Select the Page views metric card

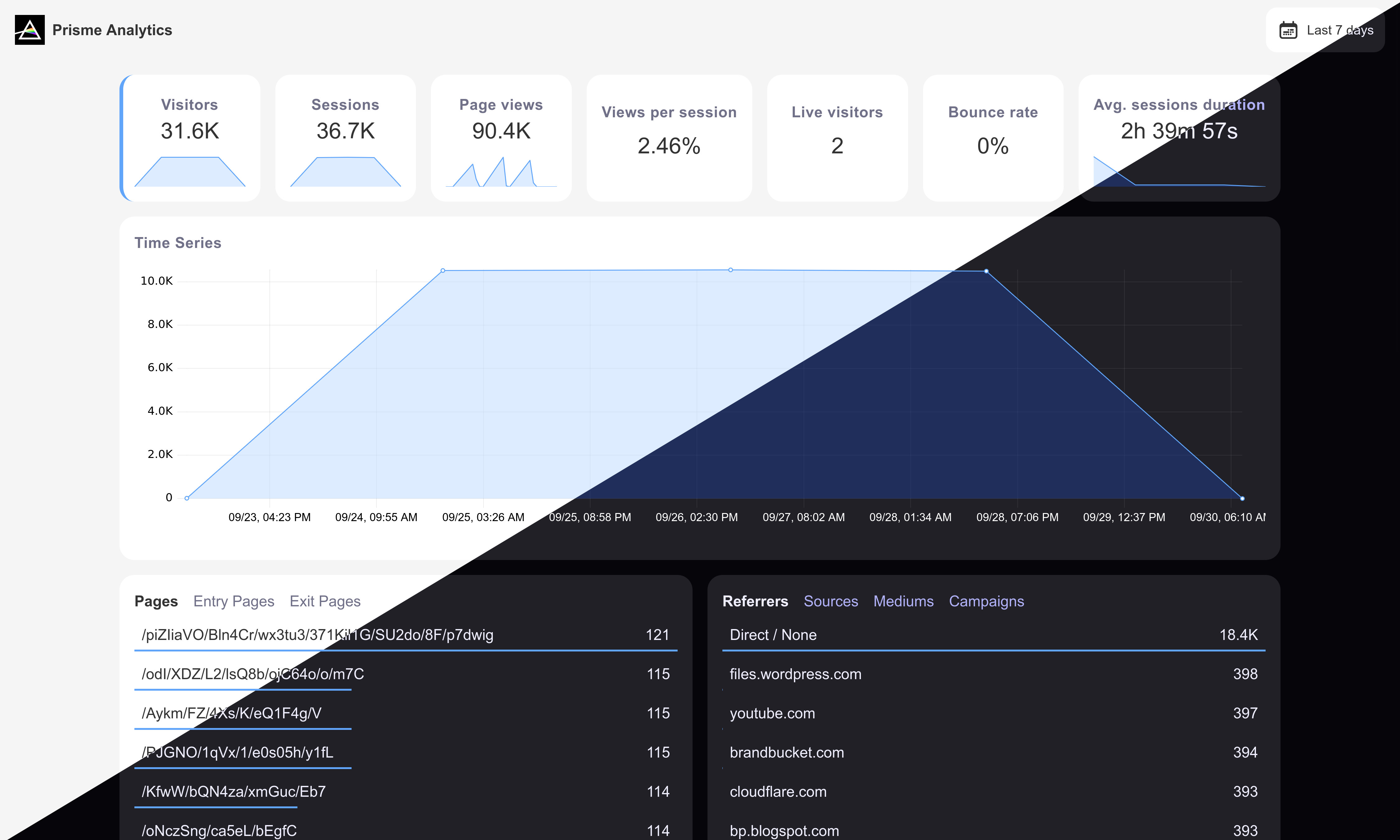[501, 138]
